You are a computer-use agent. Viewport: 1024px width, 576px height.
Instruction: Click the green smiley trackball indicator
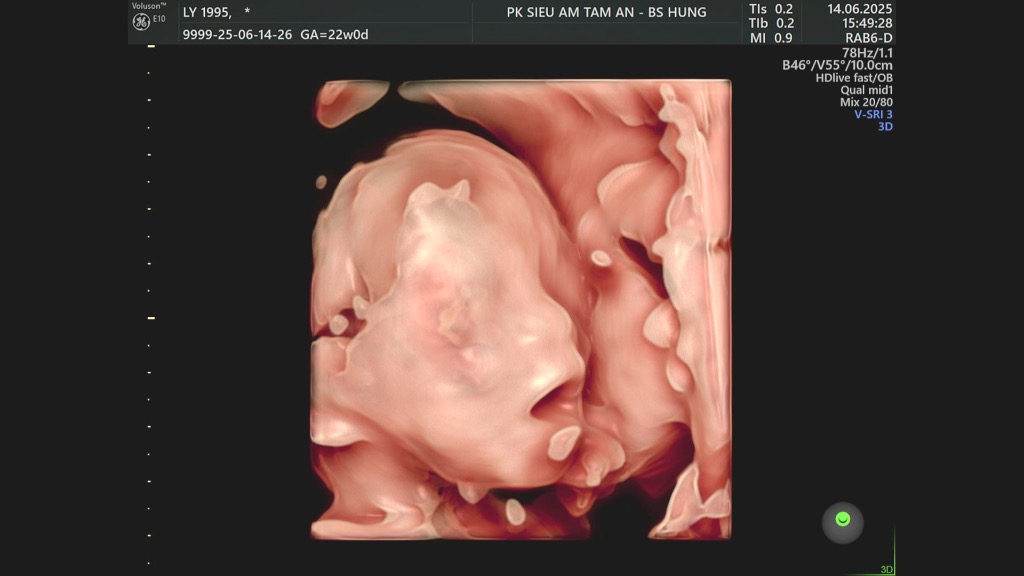pos(843,520)
